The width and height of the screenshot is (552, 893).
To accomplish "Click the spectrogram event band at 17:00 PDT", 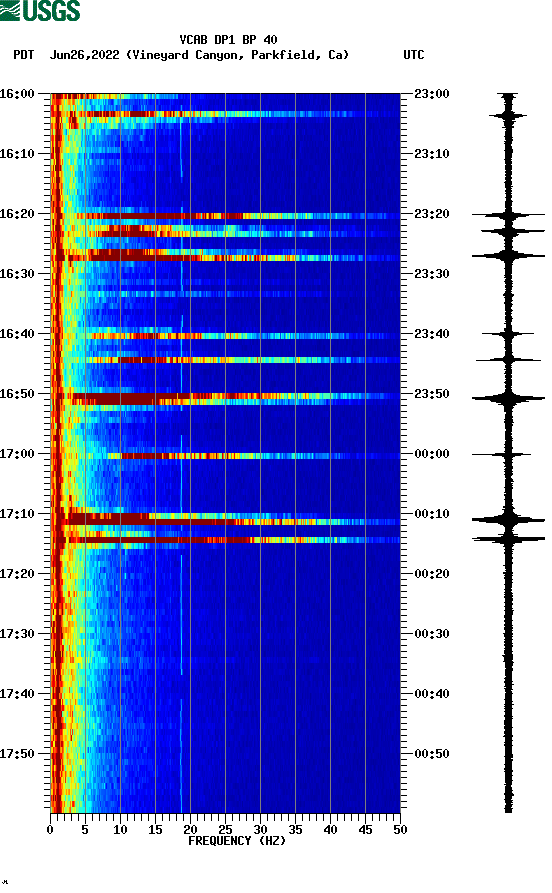I will pyautogui.click(x=226, y=456).
